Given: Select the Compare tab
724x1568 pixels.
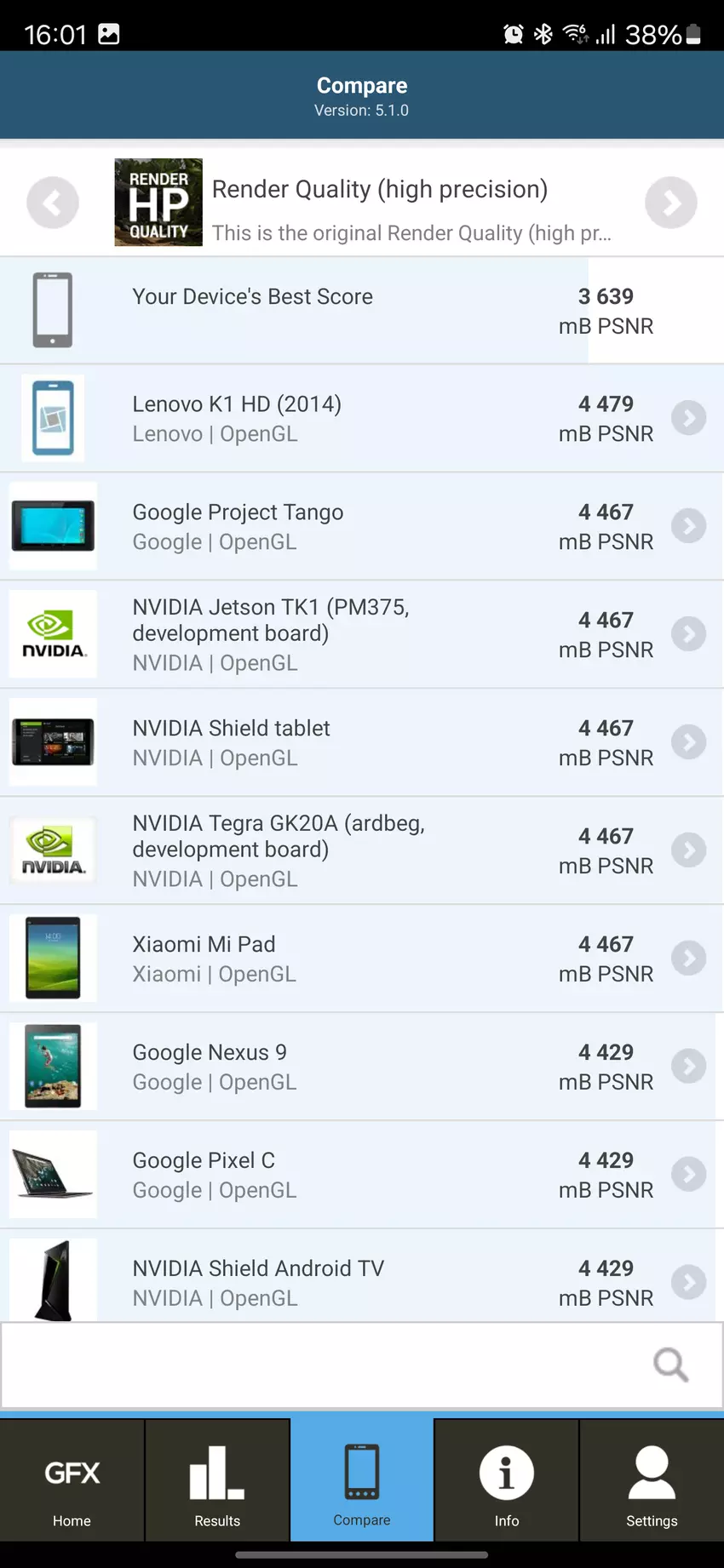Looking at the screenshot, I should [x=362, y=1481].
